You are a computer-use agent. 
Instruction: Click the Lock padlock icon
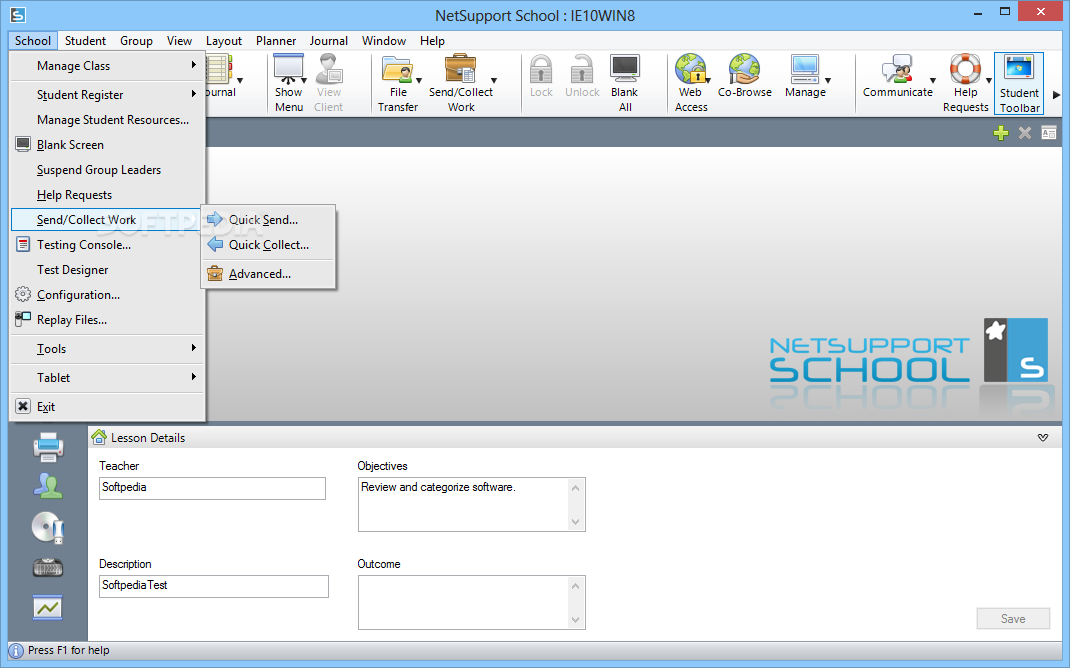click(x=541, y=69)
